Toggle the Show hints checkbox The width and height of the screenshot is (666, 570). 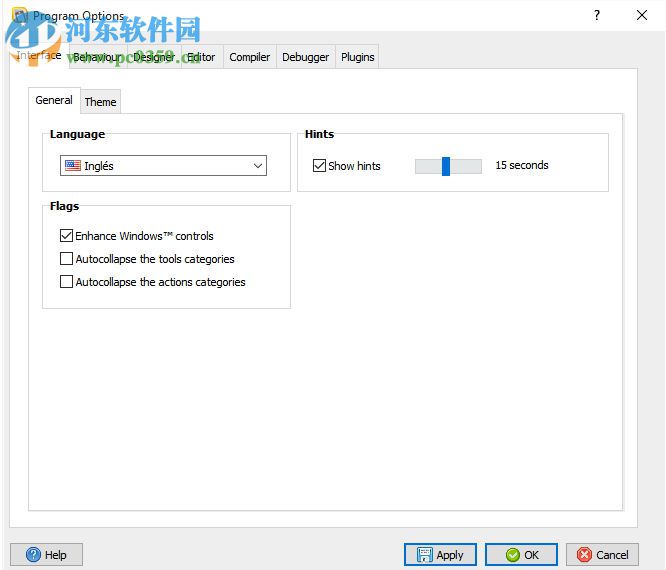(x=319, y=166)
